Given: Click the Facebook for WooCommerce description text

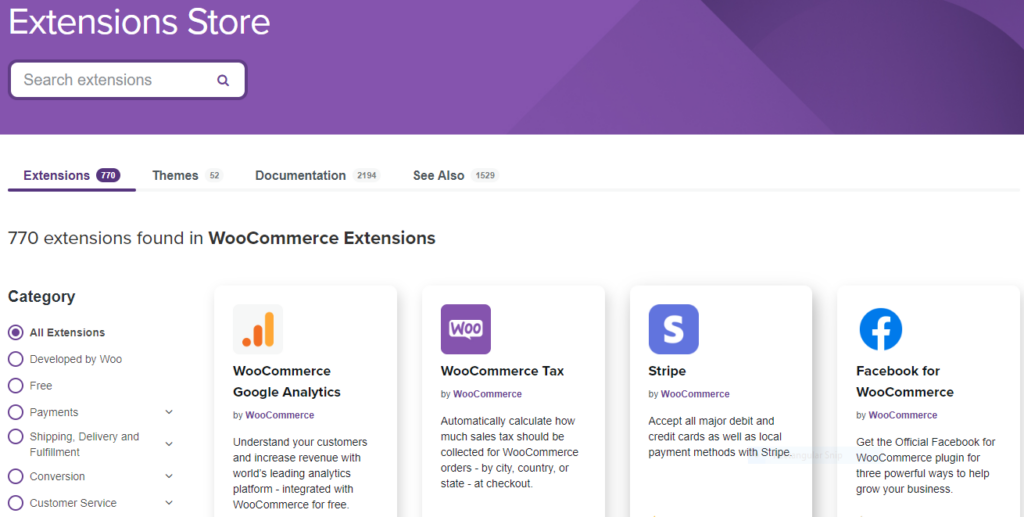Looking at the screenshot, I should (x=925, y=465).
